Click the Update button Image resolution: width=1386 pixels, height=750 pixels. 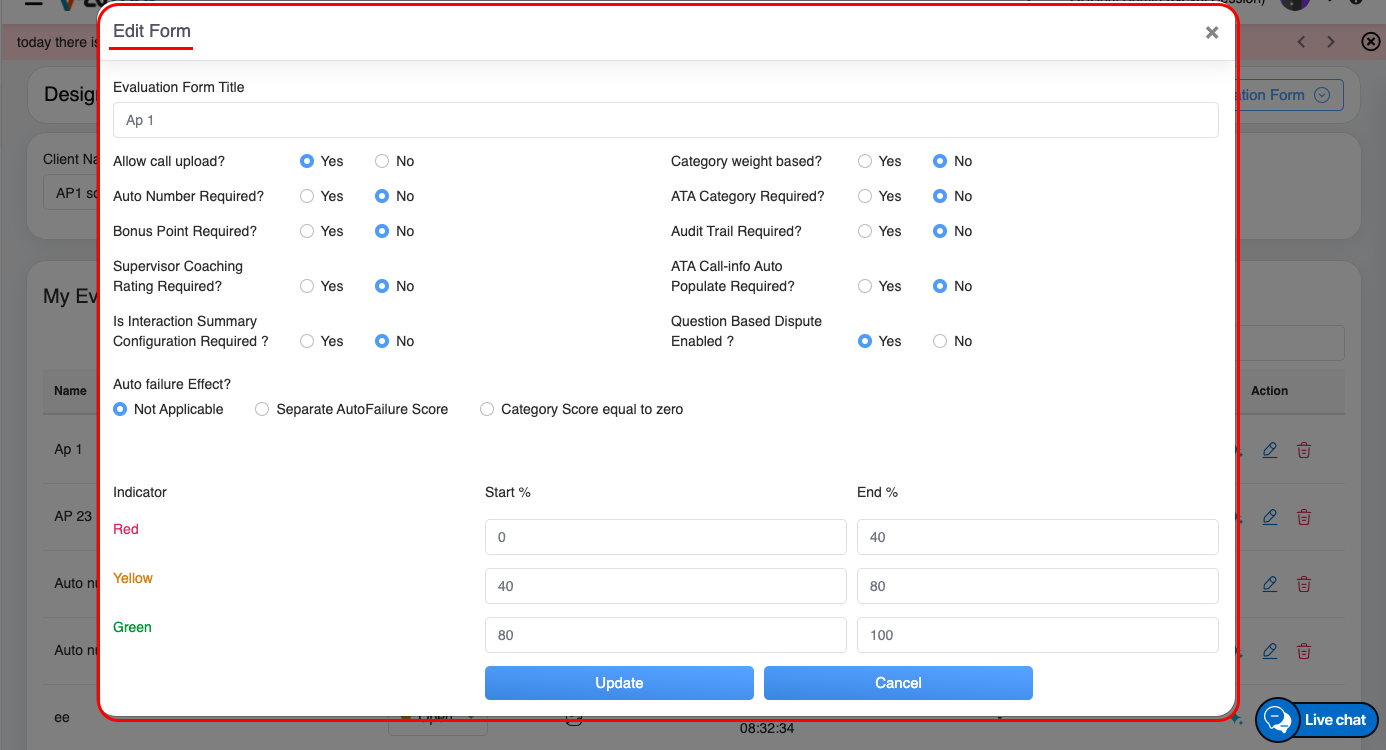(x=619, y=683)
